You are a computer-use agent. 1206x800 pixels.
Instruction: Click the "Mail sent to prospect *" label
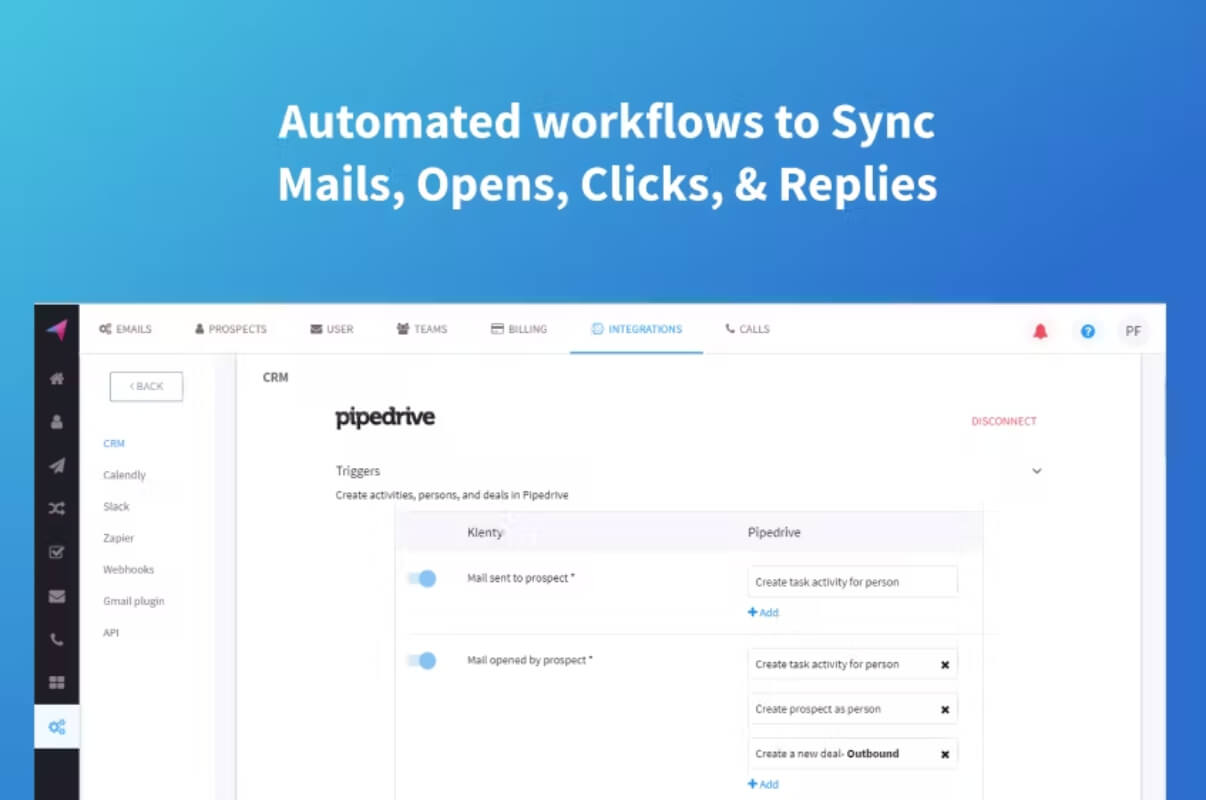coord(521,578)
